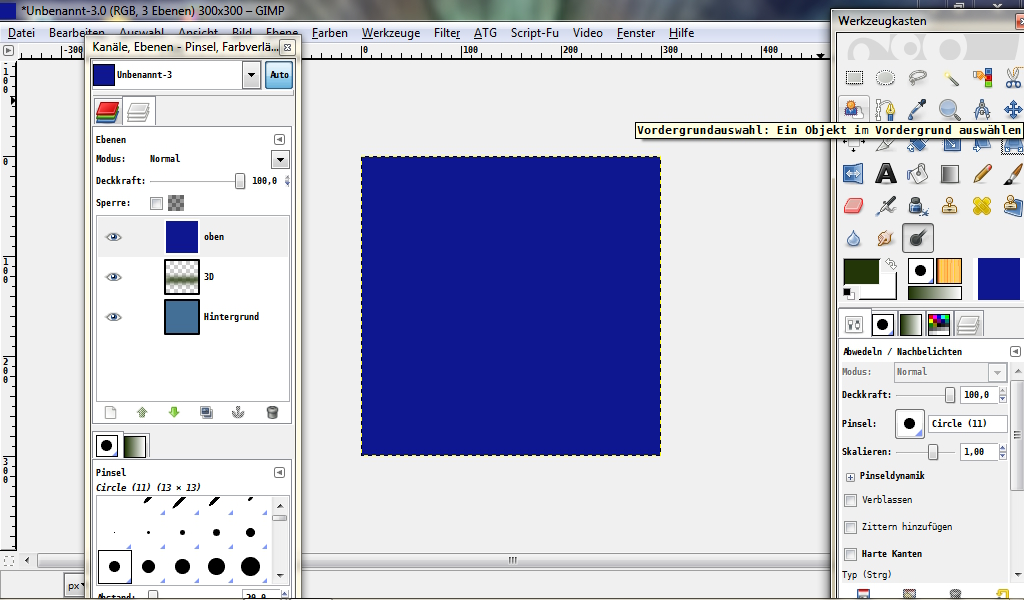This screenshot has width=1024, height=600.
Task: Select the Flip tool
Action: pos(854,174)
